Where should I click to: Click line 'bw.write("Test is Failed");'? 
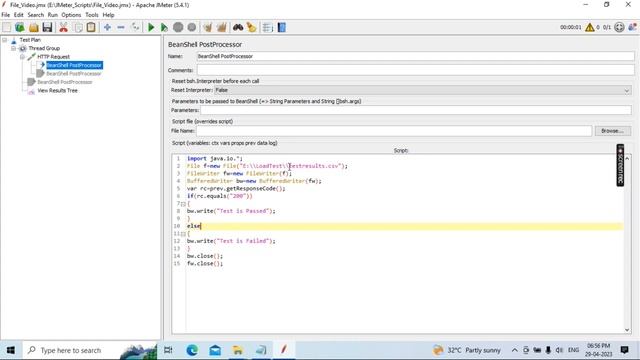(231, 241)
